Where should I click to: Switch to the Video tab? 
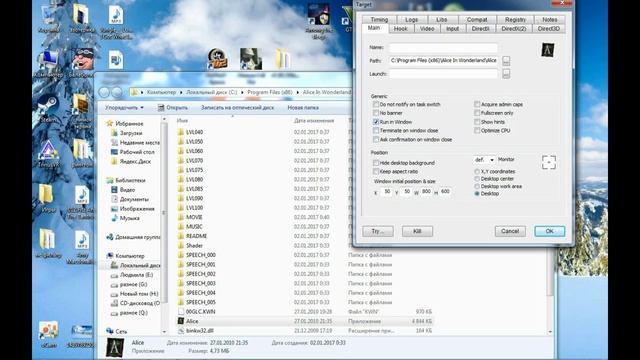click(427, 29)
